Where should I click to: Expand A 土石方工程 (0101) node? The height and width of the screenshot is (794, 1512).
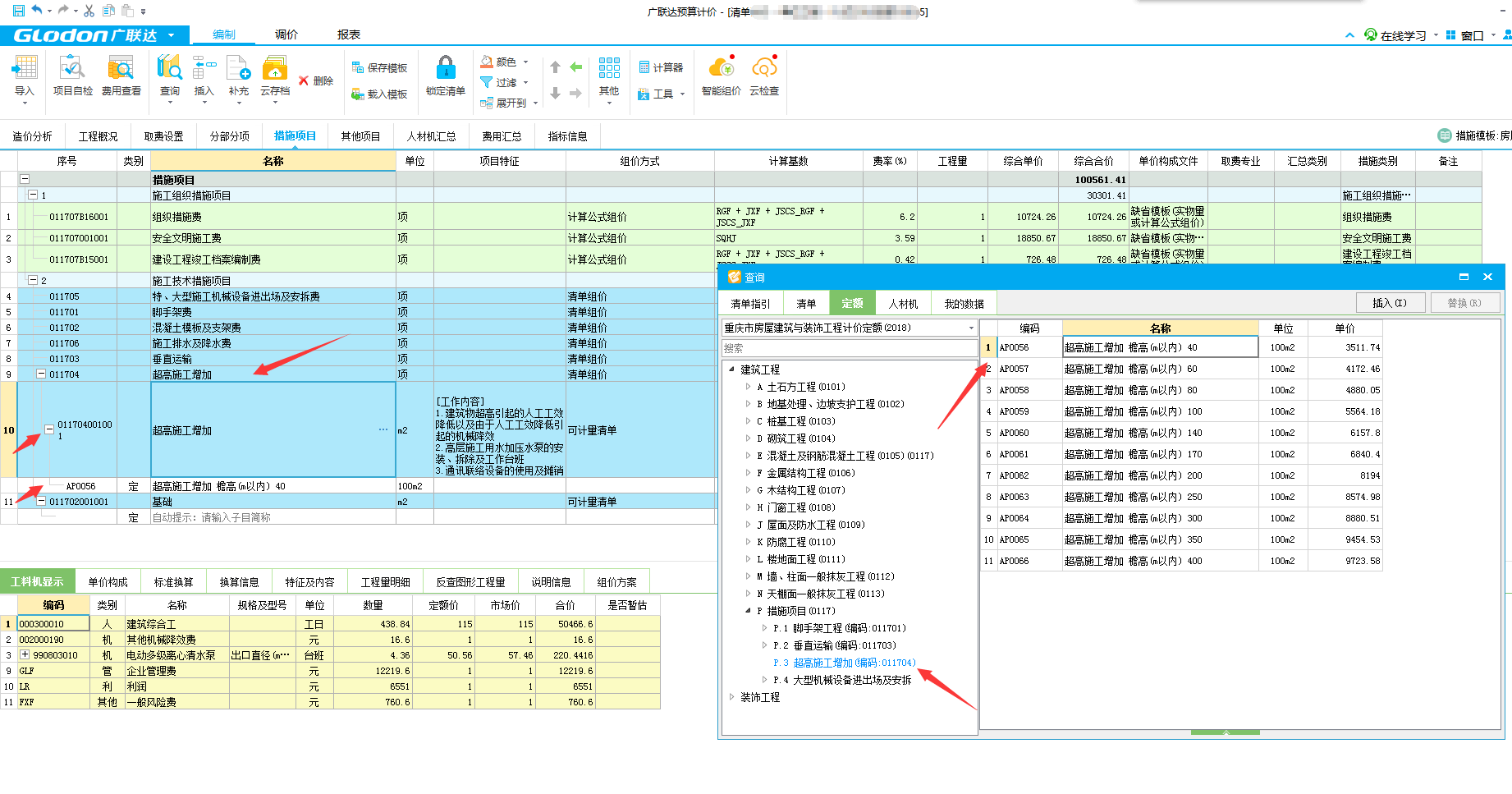748,387
